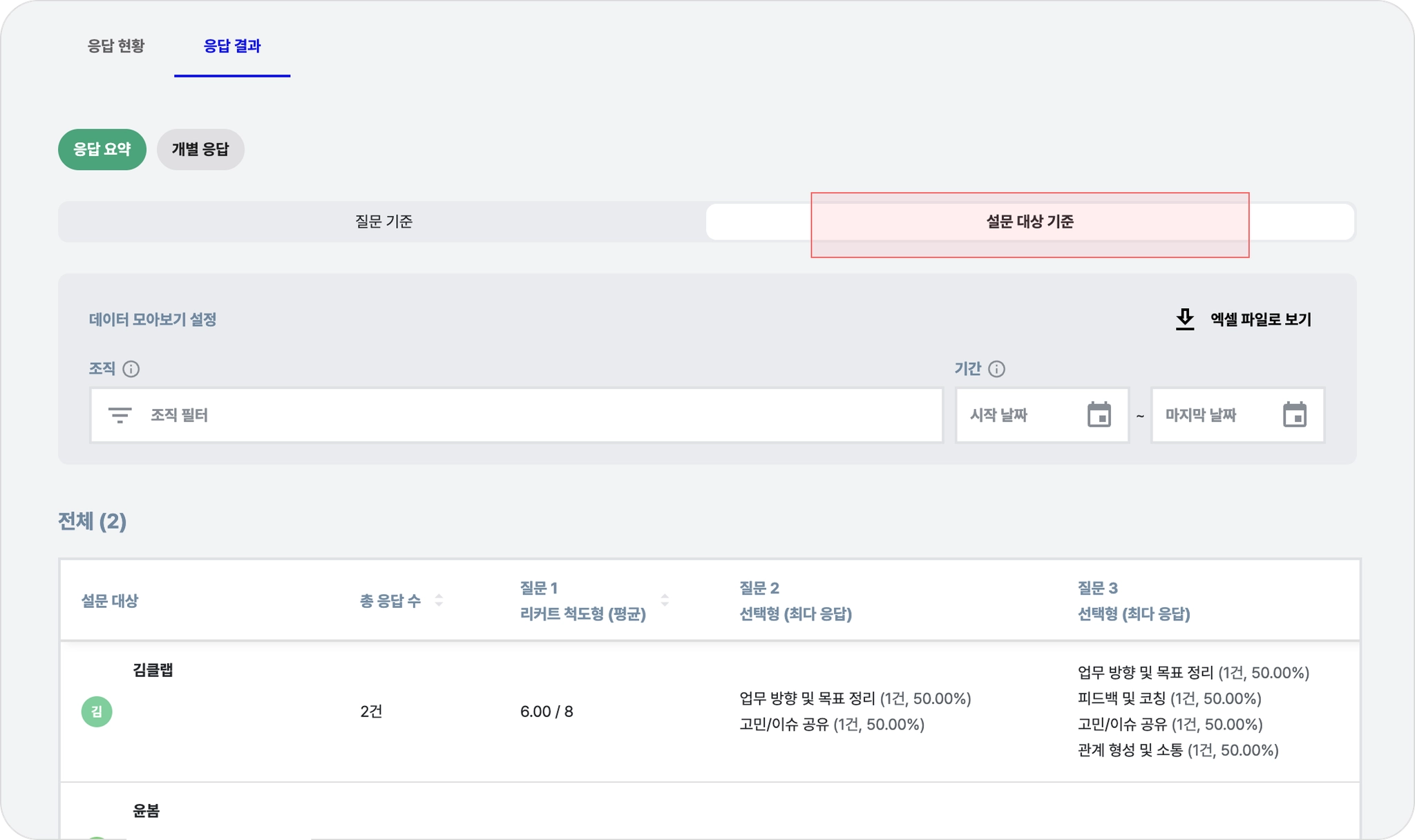The height and width of the screenshot is (840, 1415).
Task: Switch to the 질문 기준 view
Action: click(383, 222)
